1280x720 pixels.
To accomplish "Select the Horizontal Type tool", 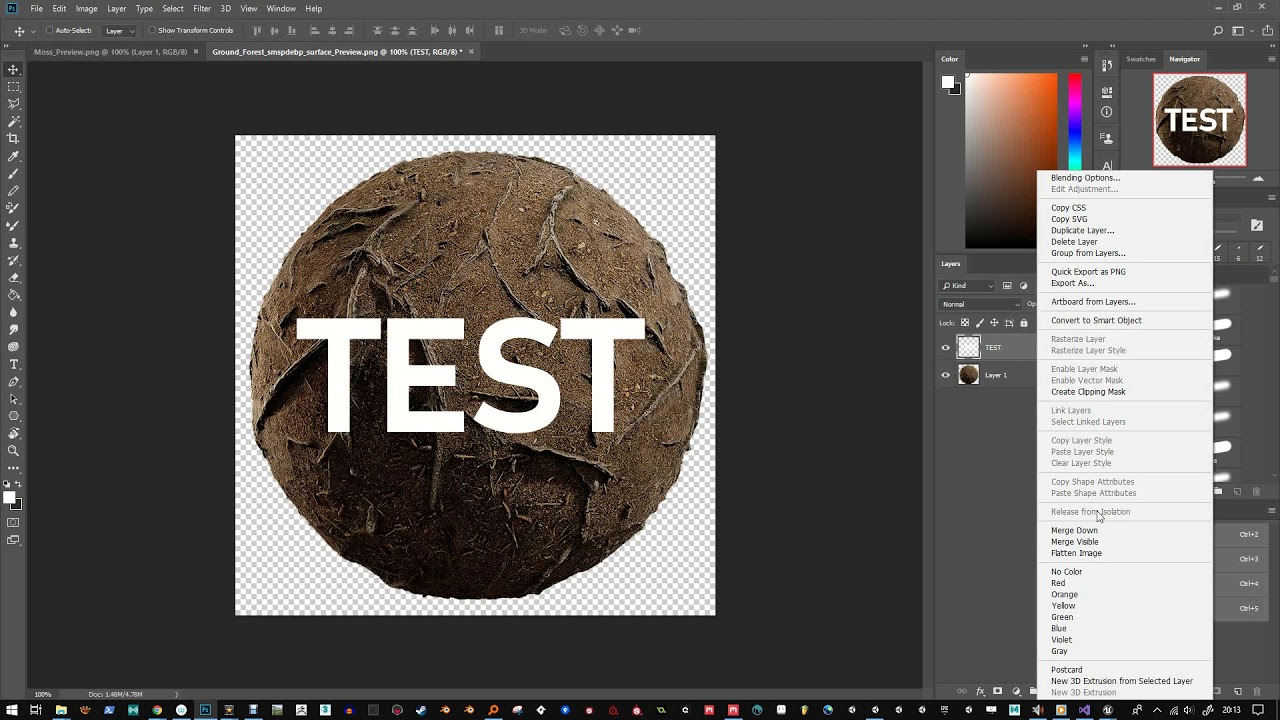I will point(13,364).
